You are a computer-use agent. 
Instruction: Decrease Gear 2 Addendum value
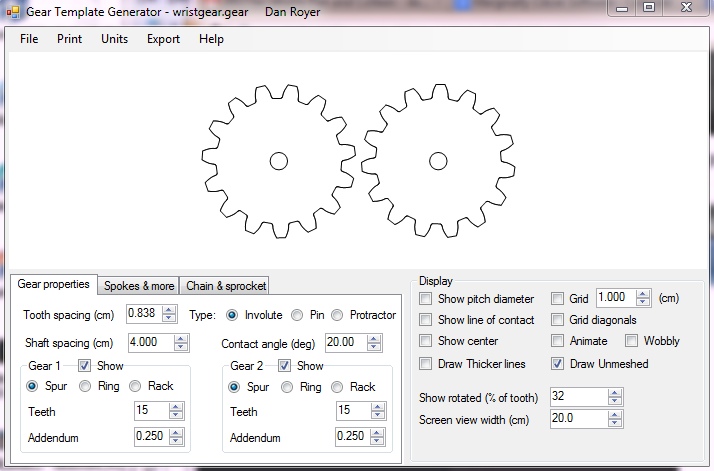tap(377, 440)
